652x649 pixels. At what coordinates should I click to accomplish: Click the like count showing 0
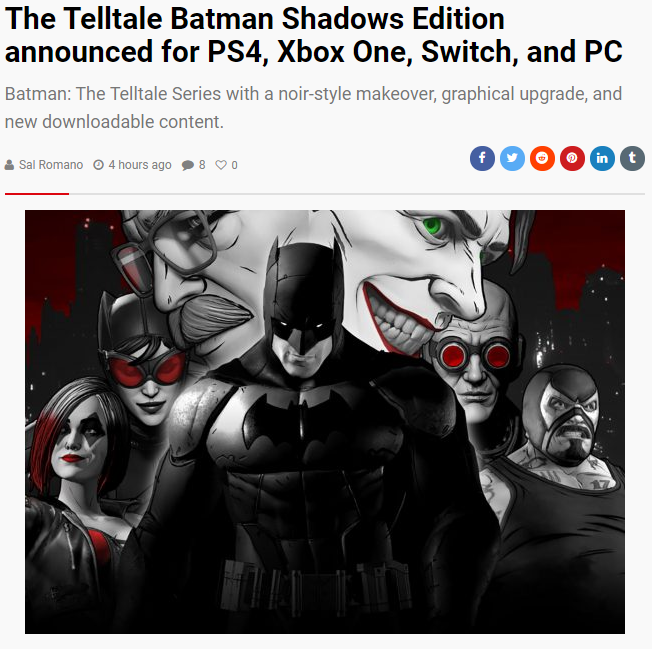tap(234, 165)
